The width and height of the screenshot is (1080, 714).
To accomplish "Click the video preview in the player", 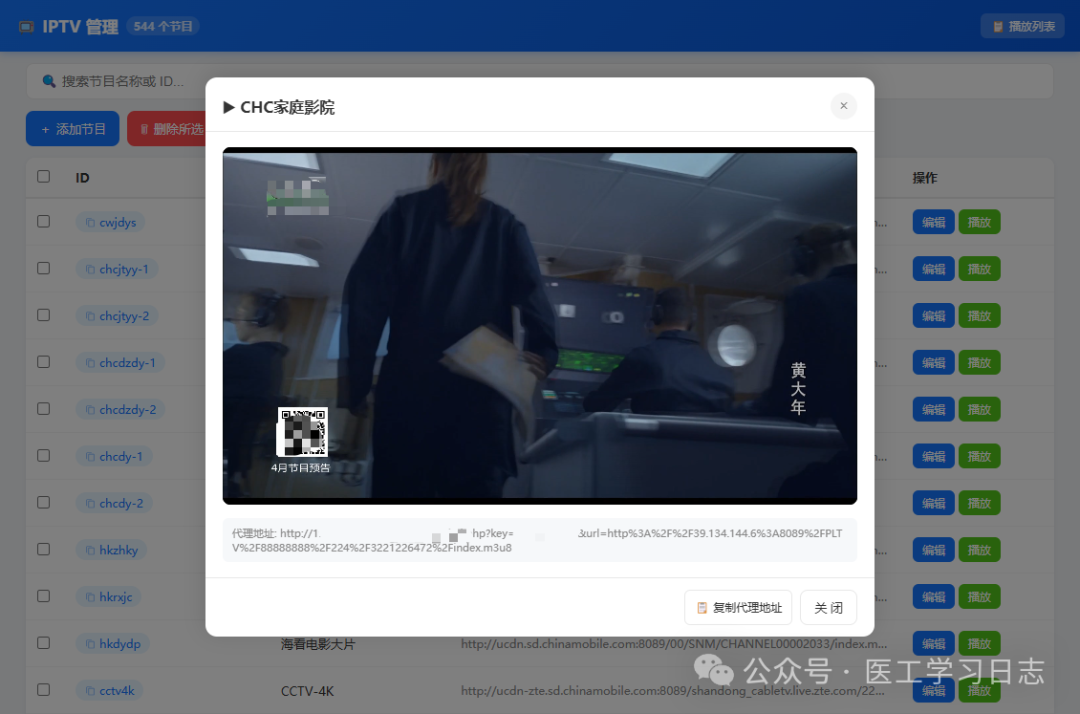I will pyautogui.click(x=539, y=325).
